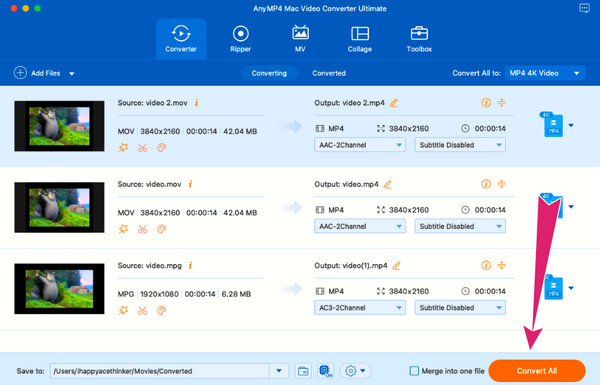The height and width of the screenshot is (385, 600).
Task: Open the color palette effect for video 2.mov
Action: point(161,147)
